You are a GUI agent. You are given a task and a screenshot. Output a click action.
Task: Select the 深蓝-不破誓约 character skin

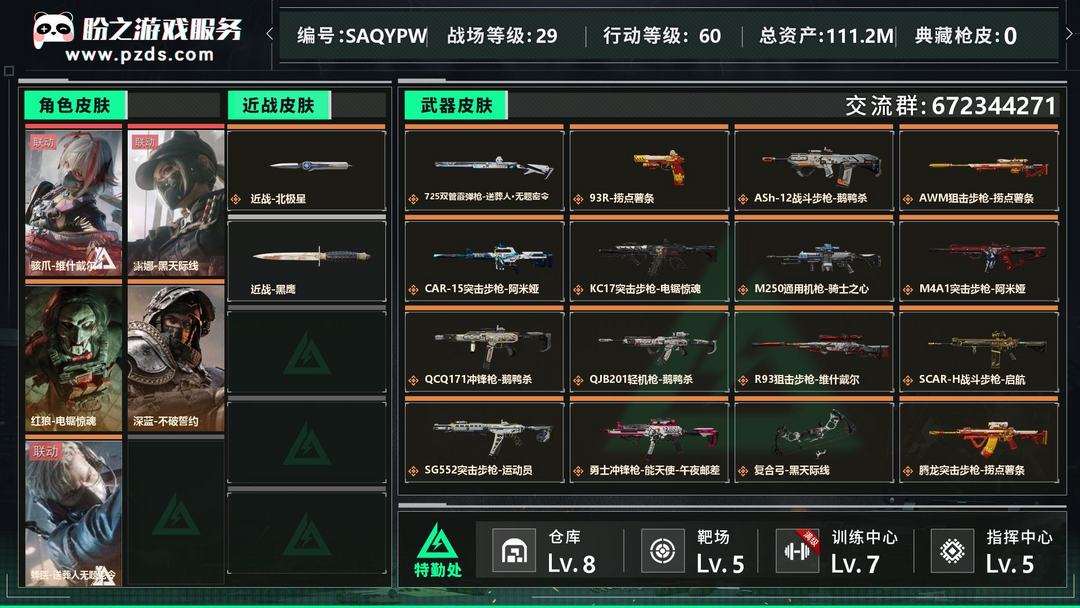(x=176, y=357)
